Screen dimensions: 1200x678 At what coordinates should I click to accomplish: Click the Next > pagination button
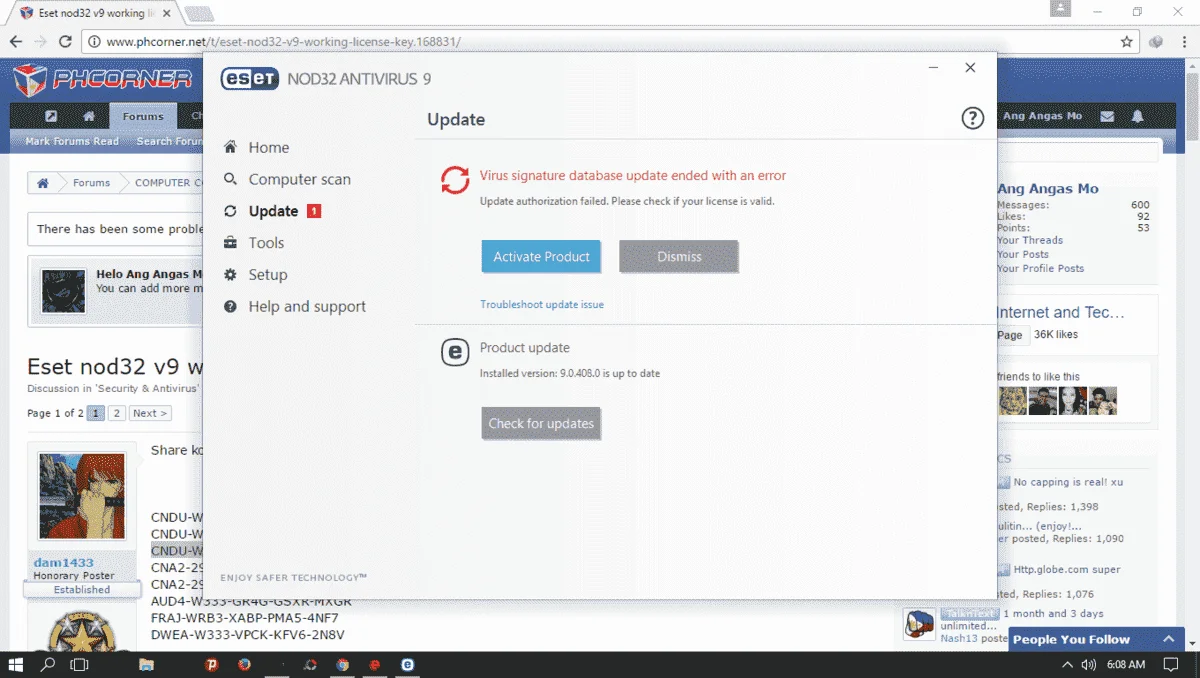tap(150, 413)
